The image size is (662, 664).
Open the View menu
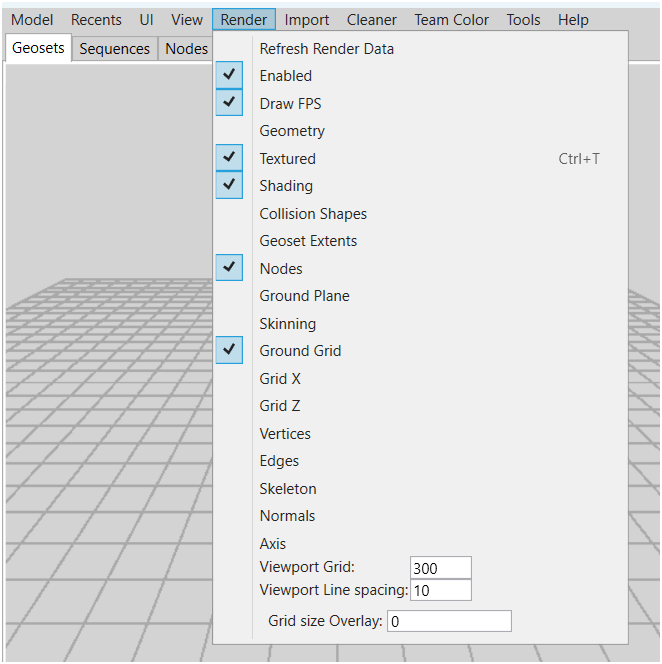tap(187, 20)
